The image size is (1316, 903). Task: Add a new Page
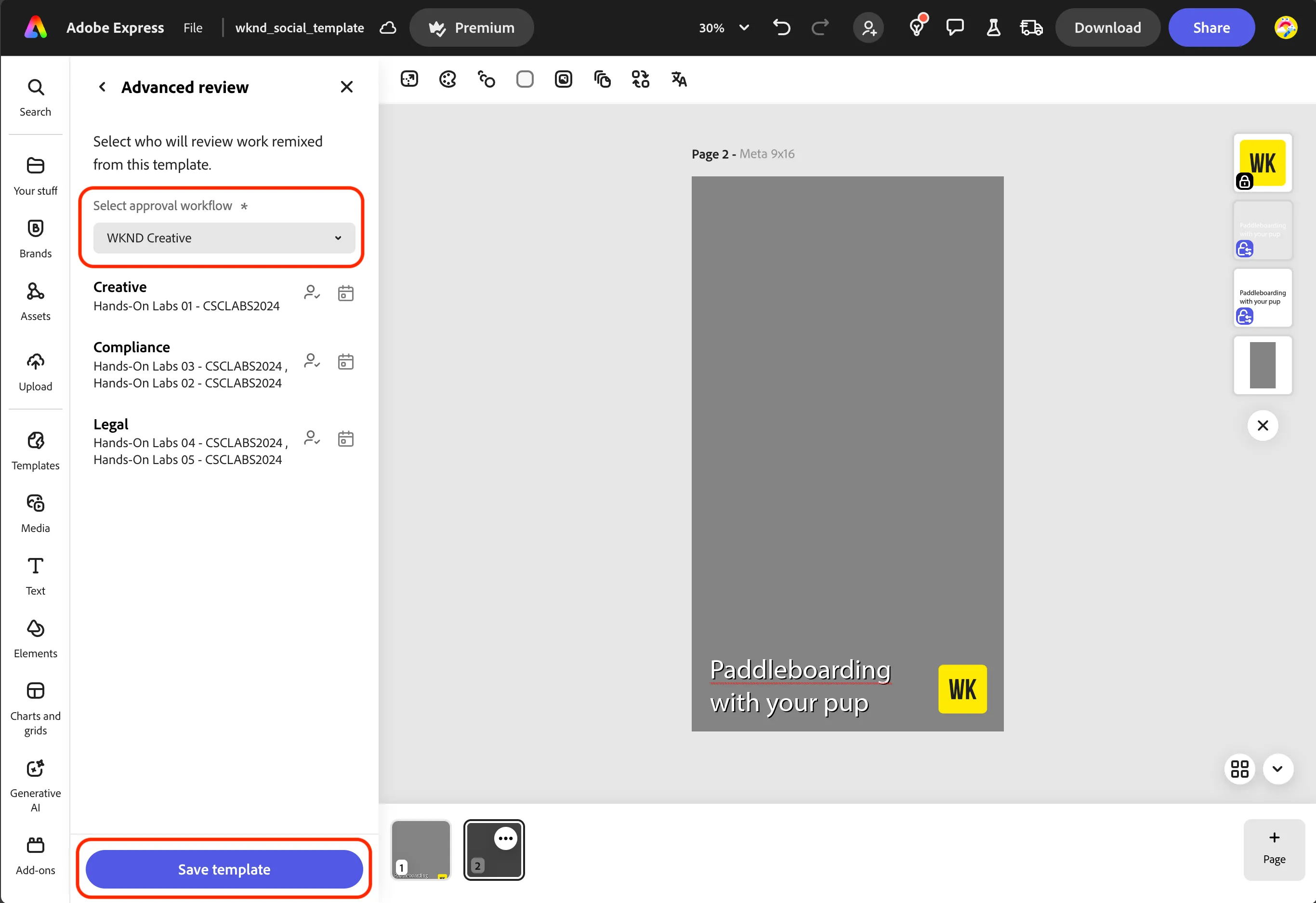tap(1274, 849)
